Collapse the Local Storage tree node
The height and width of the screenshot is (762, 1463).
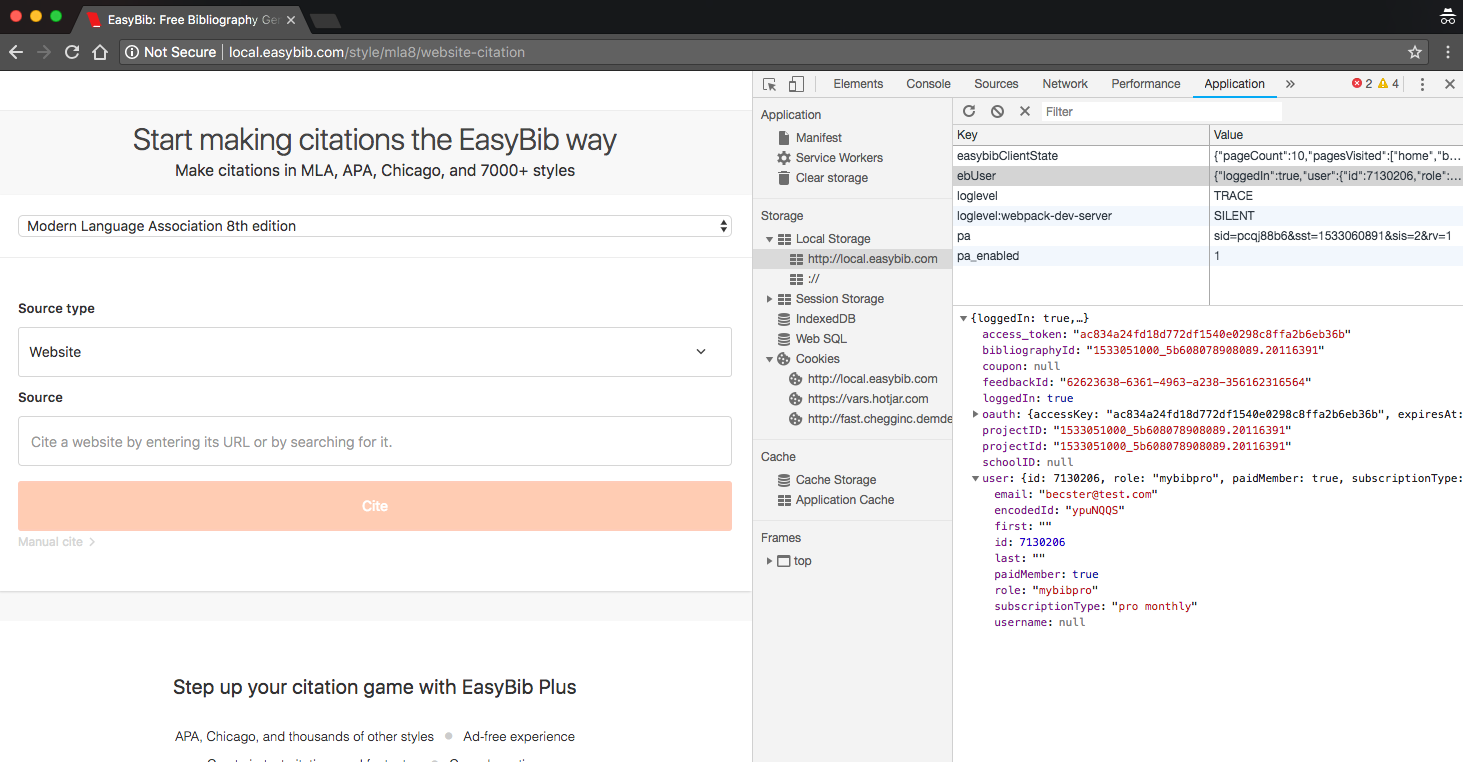tap(770, 239)
